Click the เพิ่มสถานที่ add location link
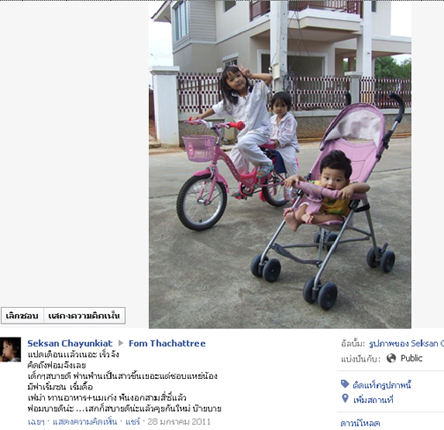 (x=373, y=399)
